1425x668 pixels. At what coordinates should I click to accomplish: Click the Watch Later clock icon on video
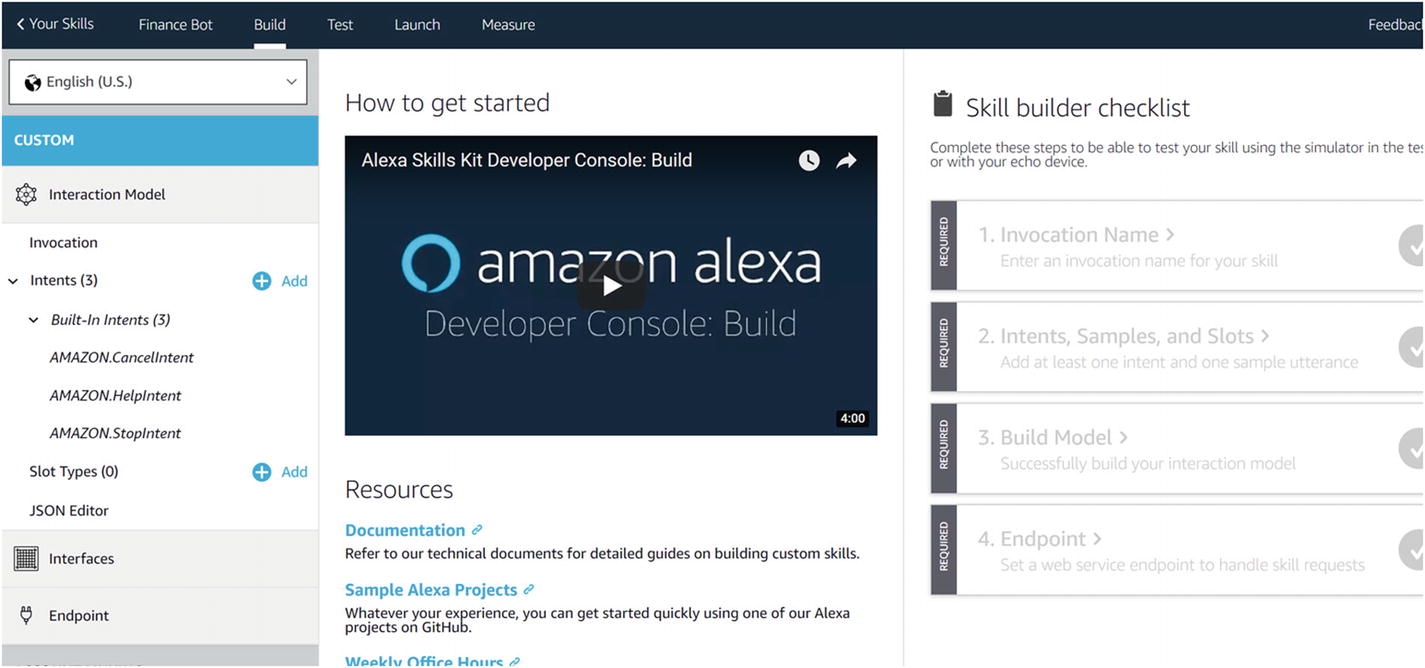pos(809,160)
